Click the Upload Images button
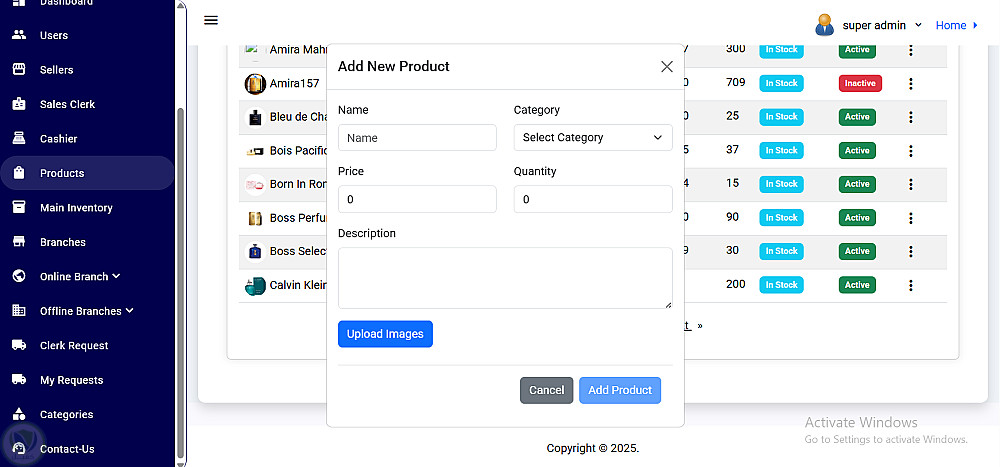Viewport: 1000px width, 467px height. point(385,334)
